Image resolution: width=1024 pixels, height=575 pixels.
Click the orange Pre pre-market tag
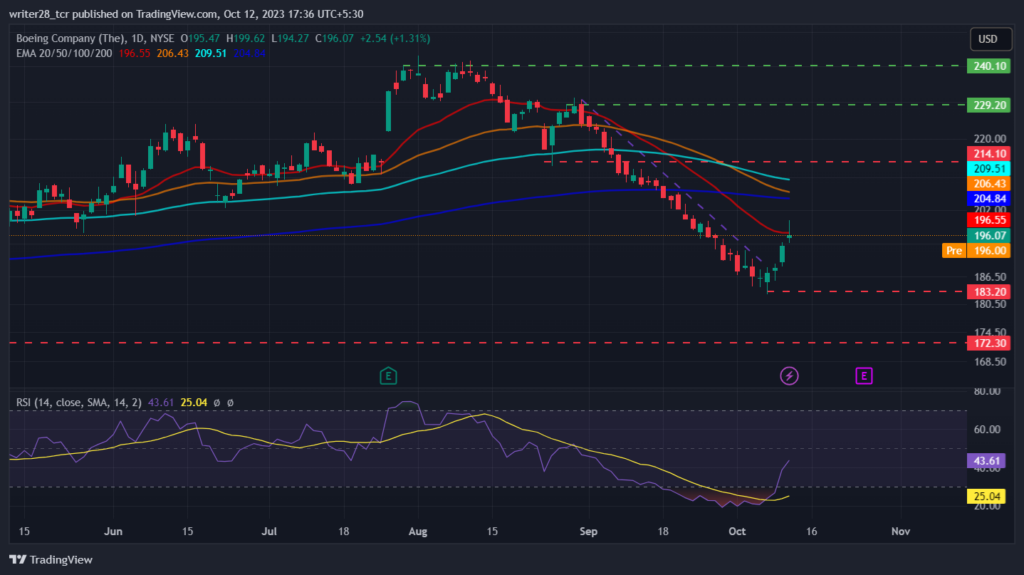coord(953,250)
